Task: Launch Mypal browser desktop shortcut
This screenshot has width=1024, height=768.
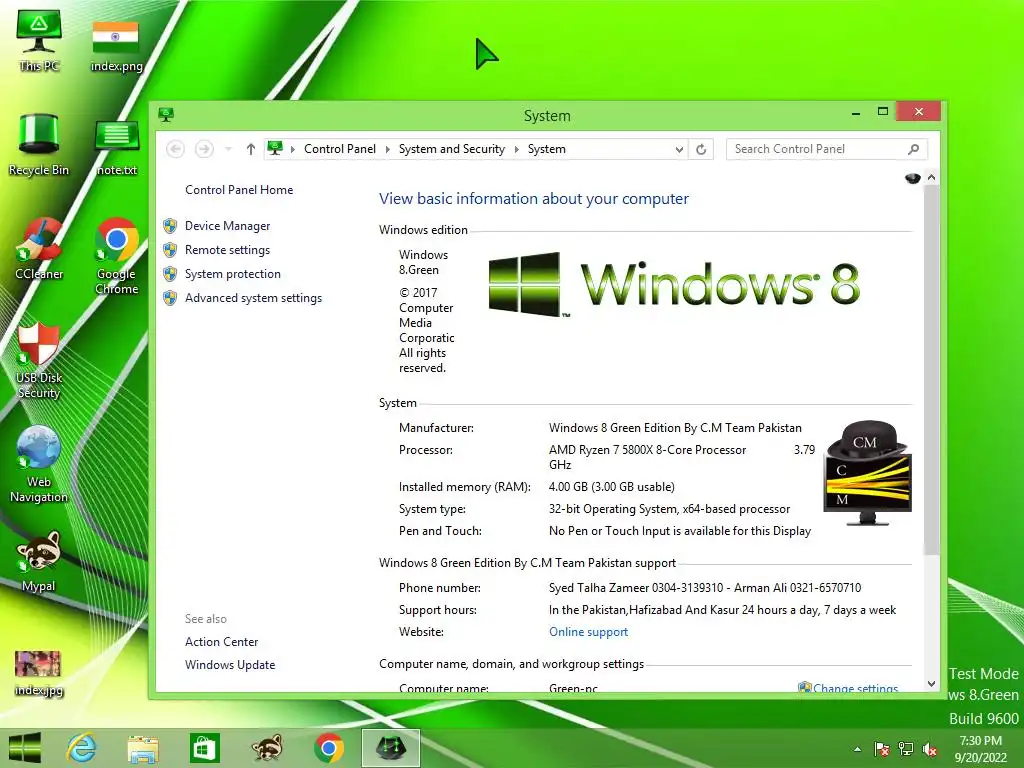Action: coord(39,561)
